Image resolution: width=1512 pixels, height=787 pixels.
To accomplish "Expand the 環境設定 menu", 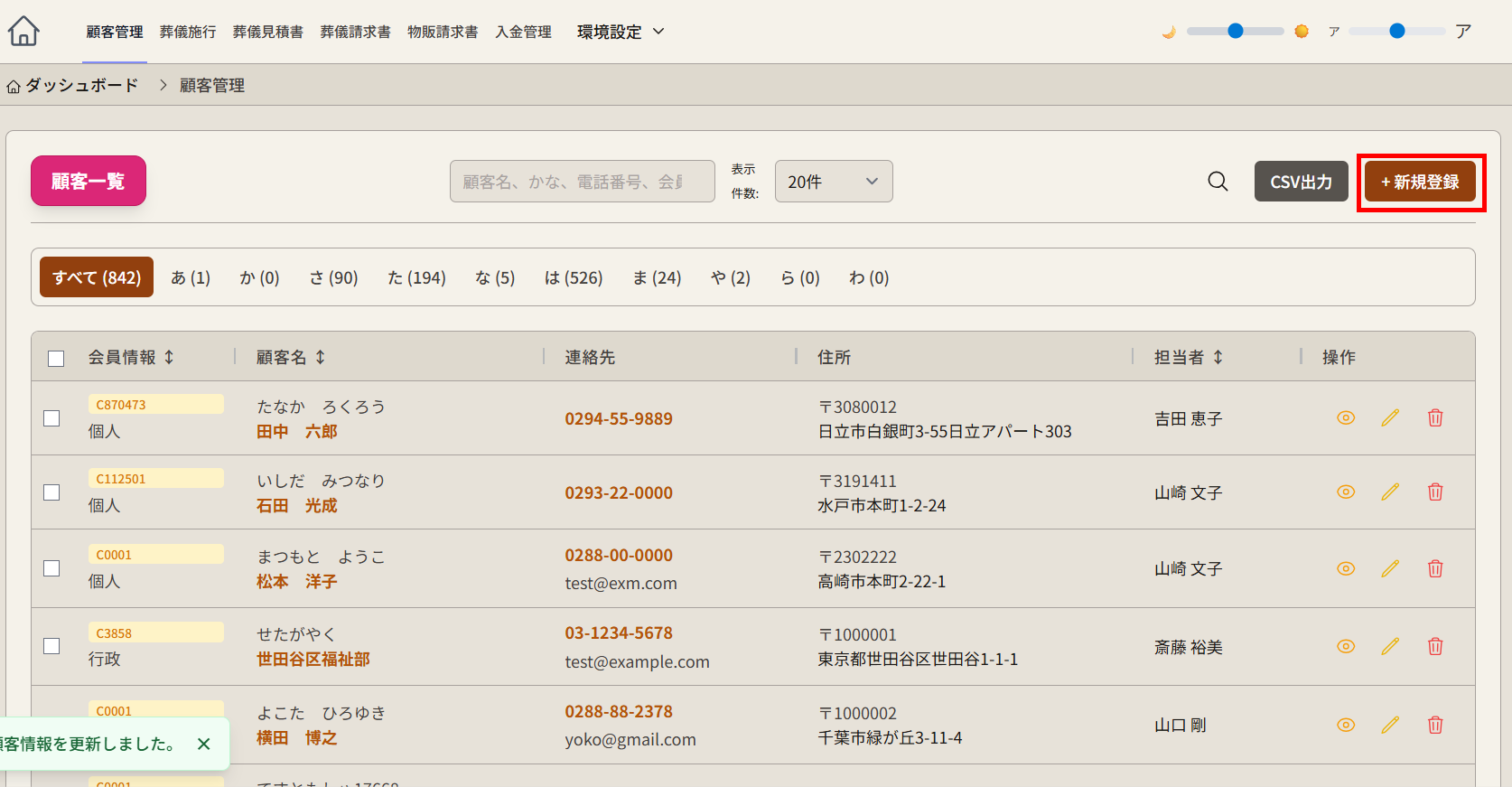I will pyautogui.click(x=621, y=32).
